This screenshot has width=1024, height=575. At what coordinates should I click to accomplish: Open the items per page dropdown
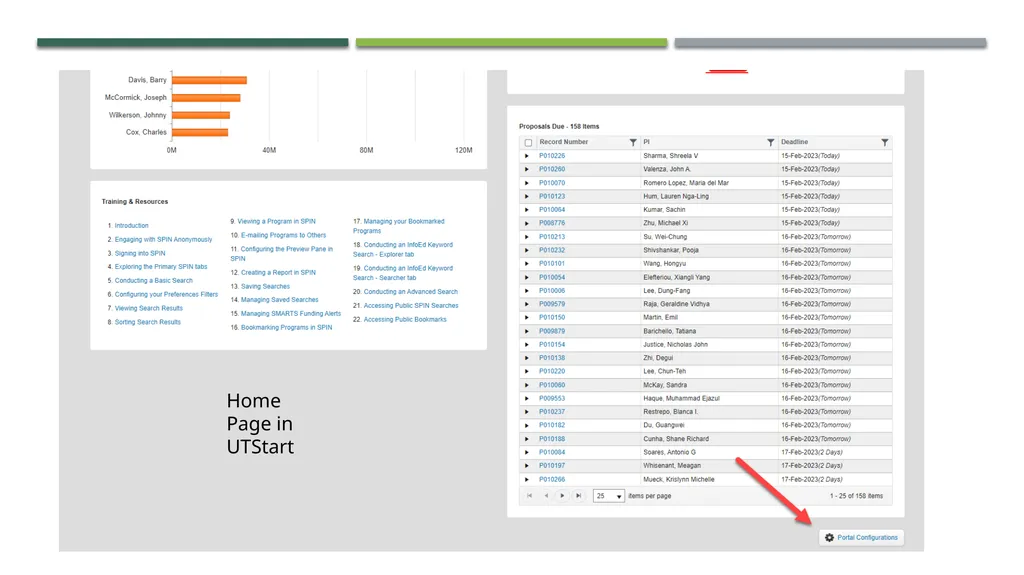point(609,496)
